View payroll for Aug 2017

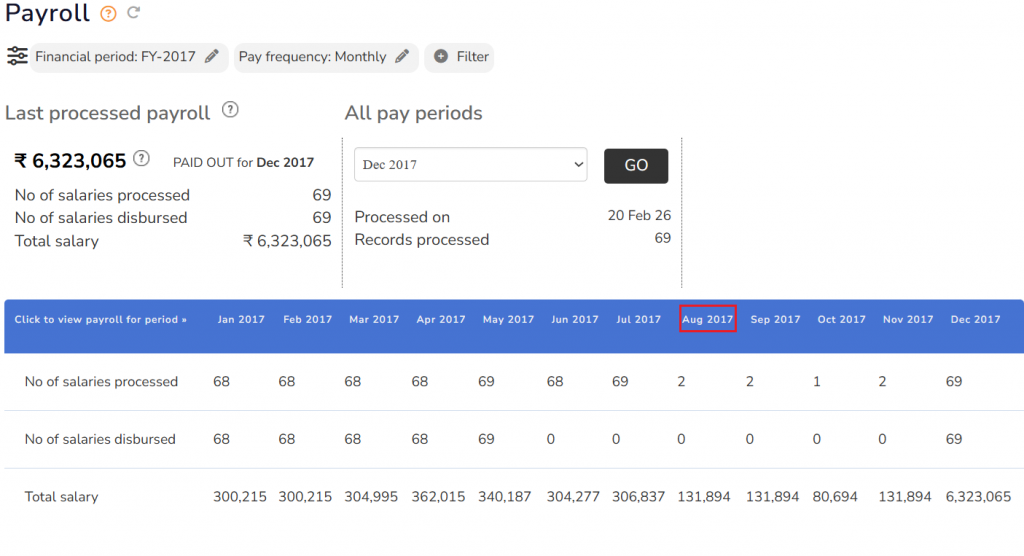point(708,320)
